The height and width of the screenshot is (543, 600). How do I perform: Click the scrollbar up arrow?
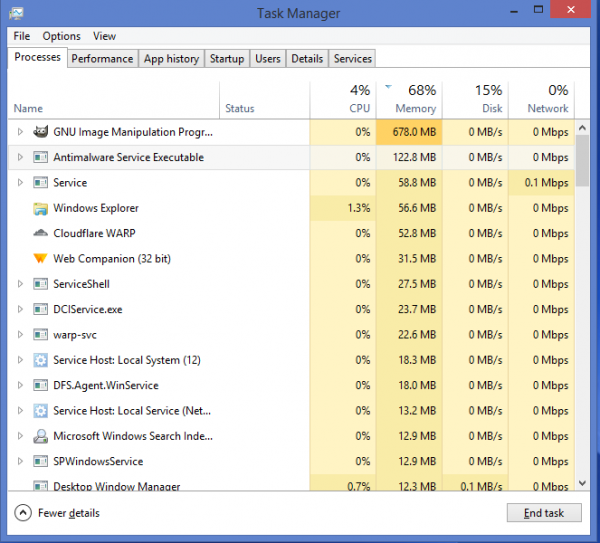click(x=582, y=127)
